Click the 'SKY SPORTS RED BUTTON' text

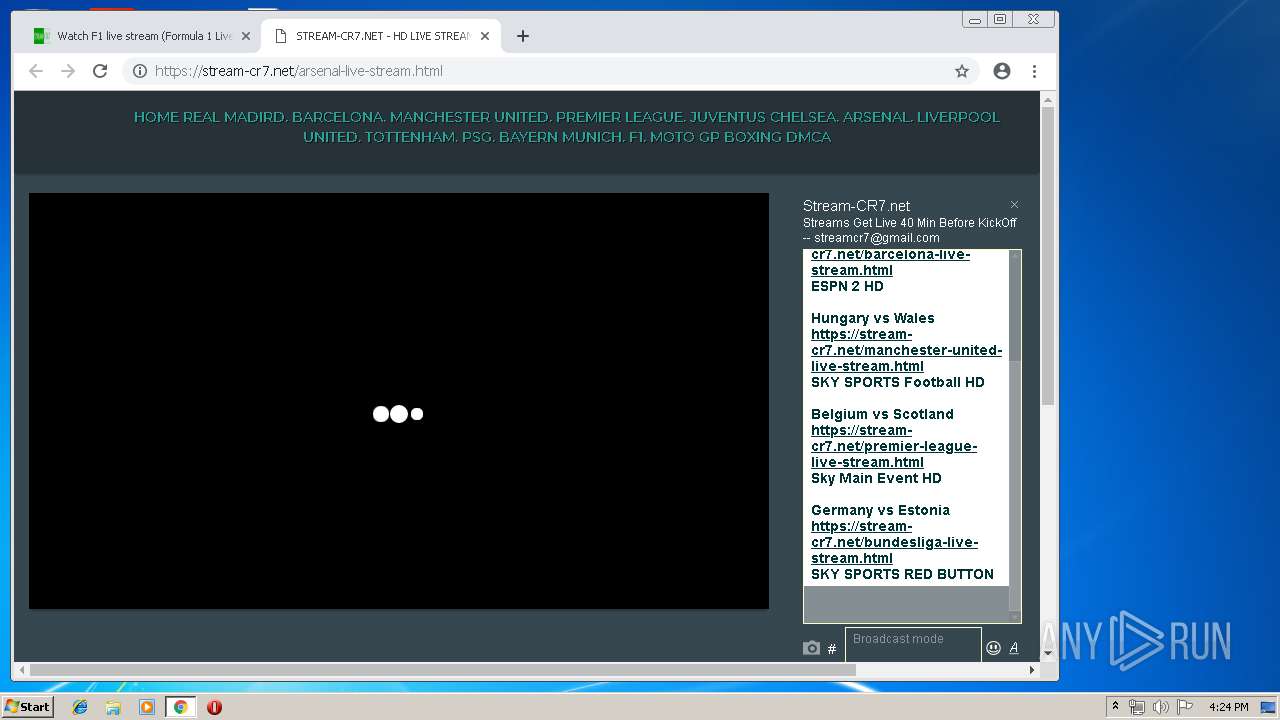pyautogui.click(x=902, y=574)
